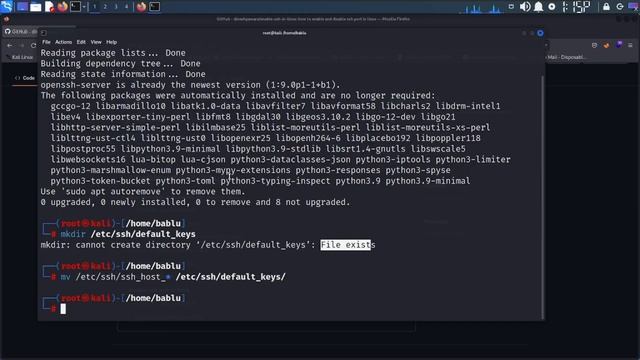
Task: Click the 'mv /etc/ssh/ssh_host_*' command line
Action: [173, 277]
